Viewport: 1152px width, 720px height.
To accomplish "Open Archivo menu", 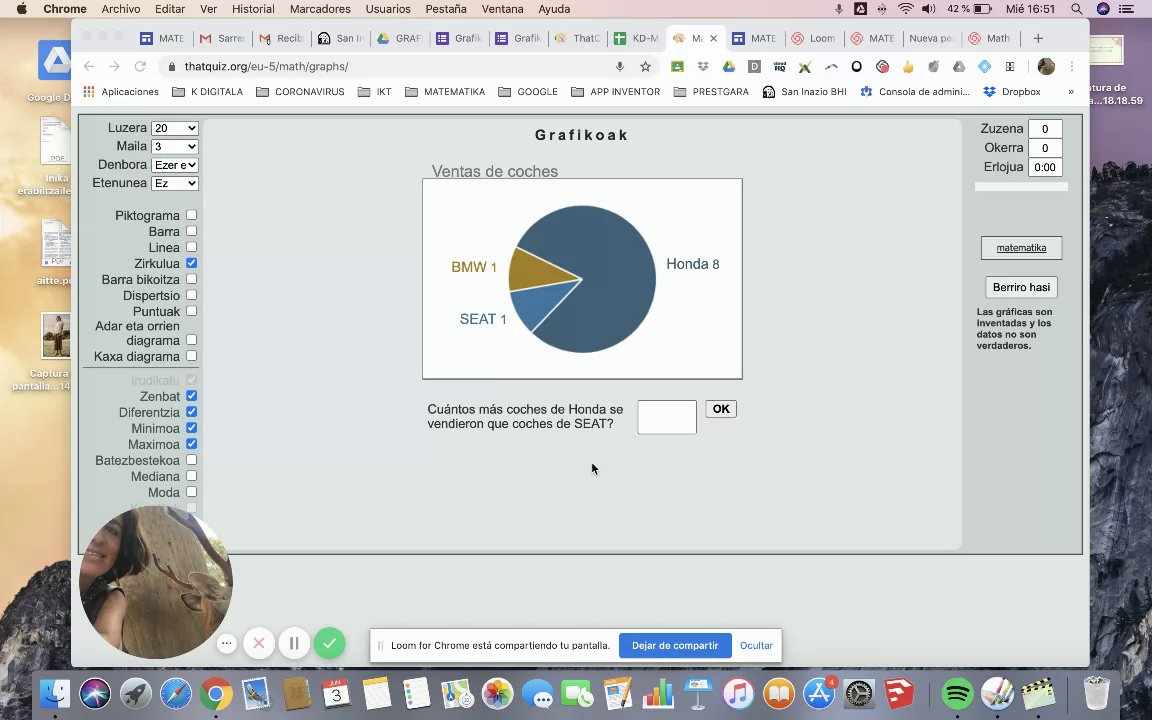I will [x=120, y=9].
